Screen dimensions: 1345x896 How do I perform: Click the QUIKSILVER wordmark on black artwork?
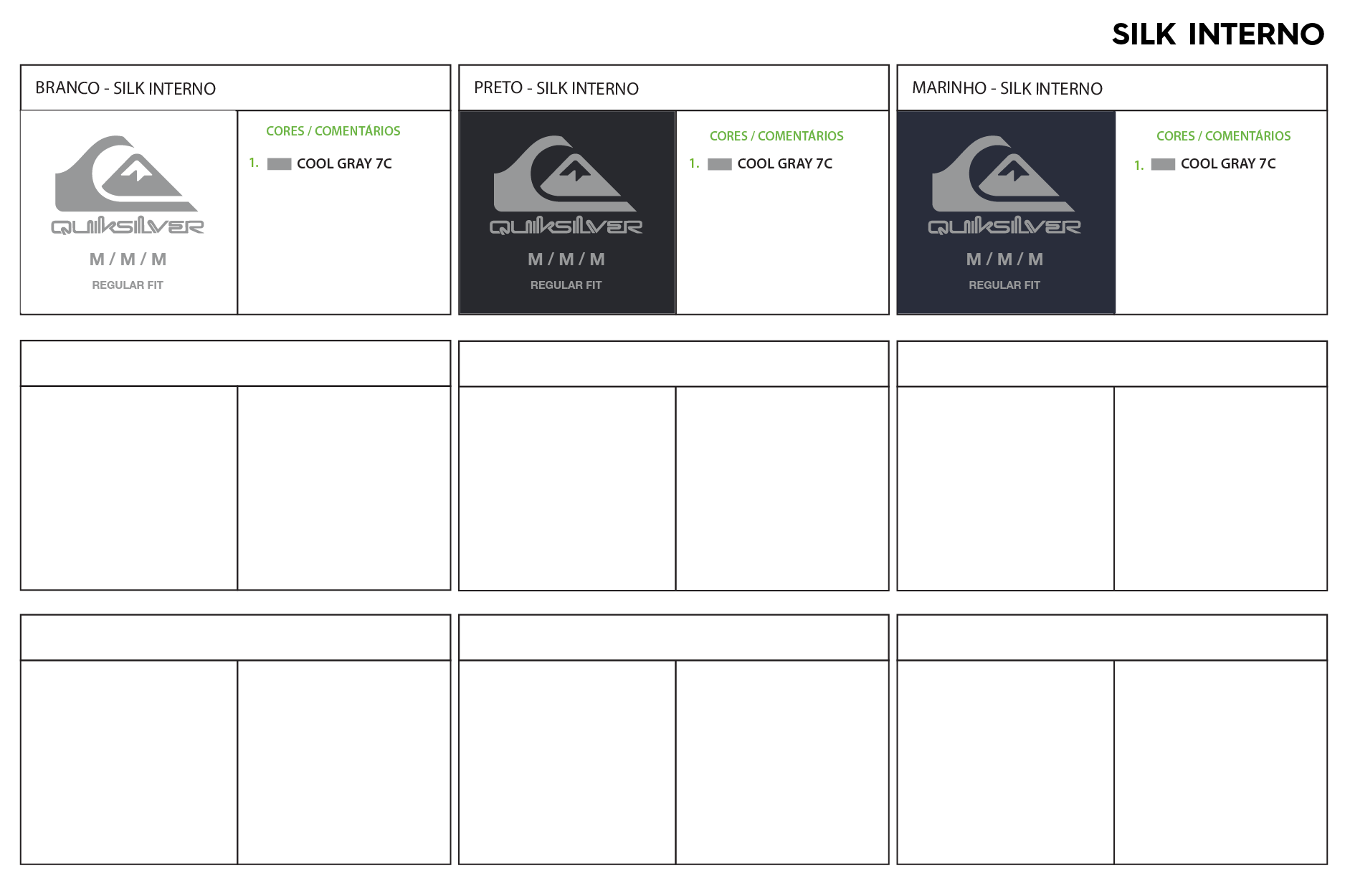click(x=566, y=226)
